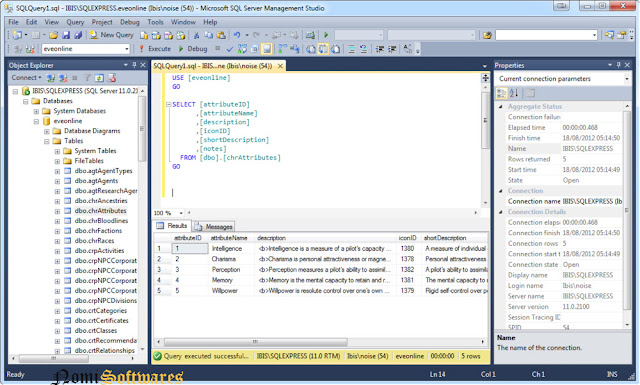Click the Willpower cell in results
Screen dimensions: 640x385
click(x=232, y=291)
